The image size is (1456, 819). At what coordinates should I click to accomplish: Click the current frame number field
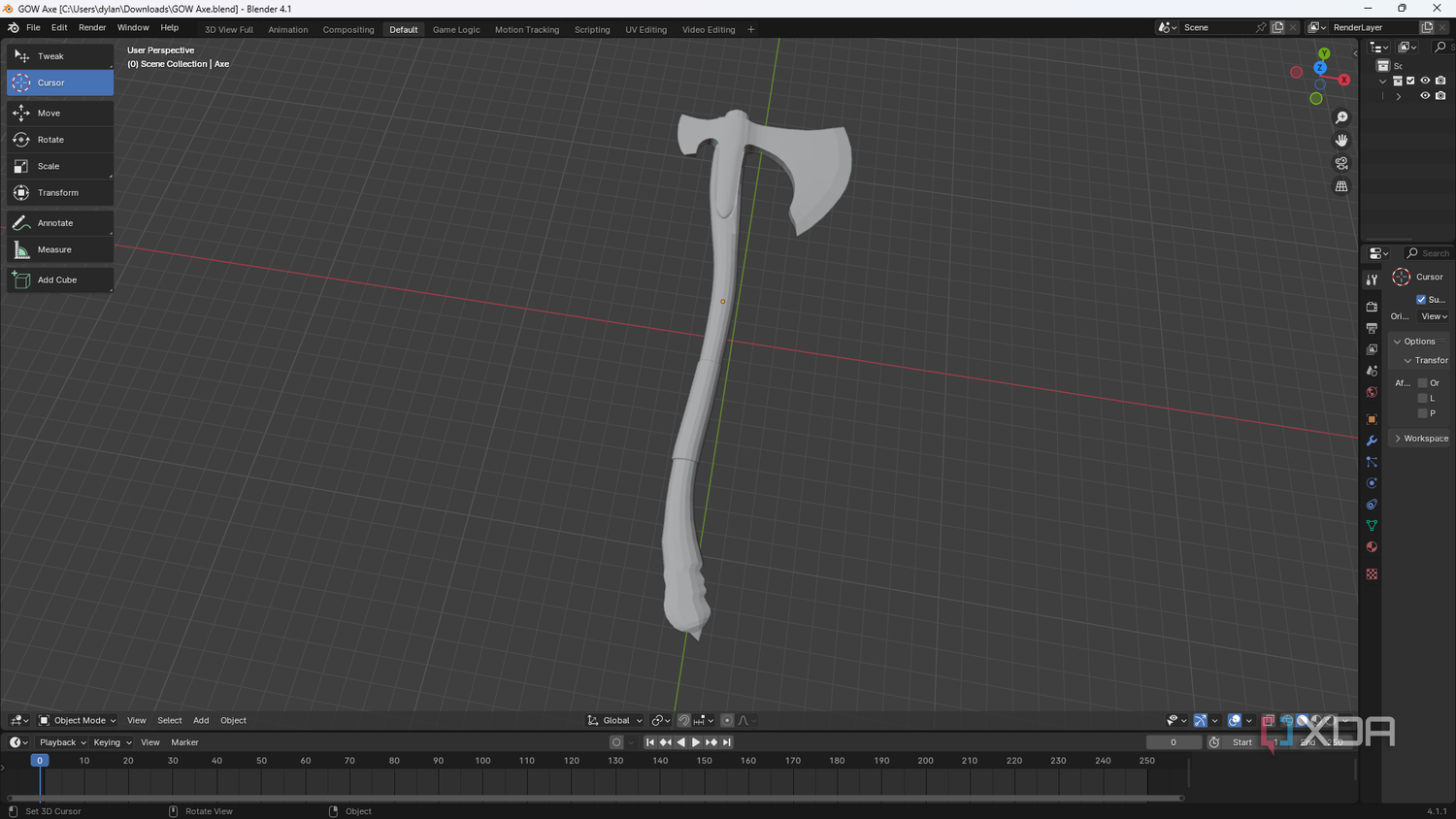1174,742
